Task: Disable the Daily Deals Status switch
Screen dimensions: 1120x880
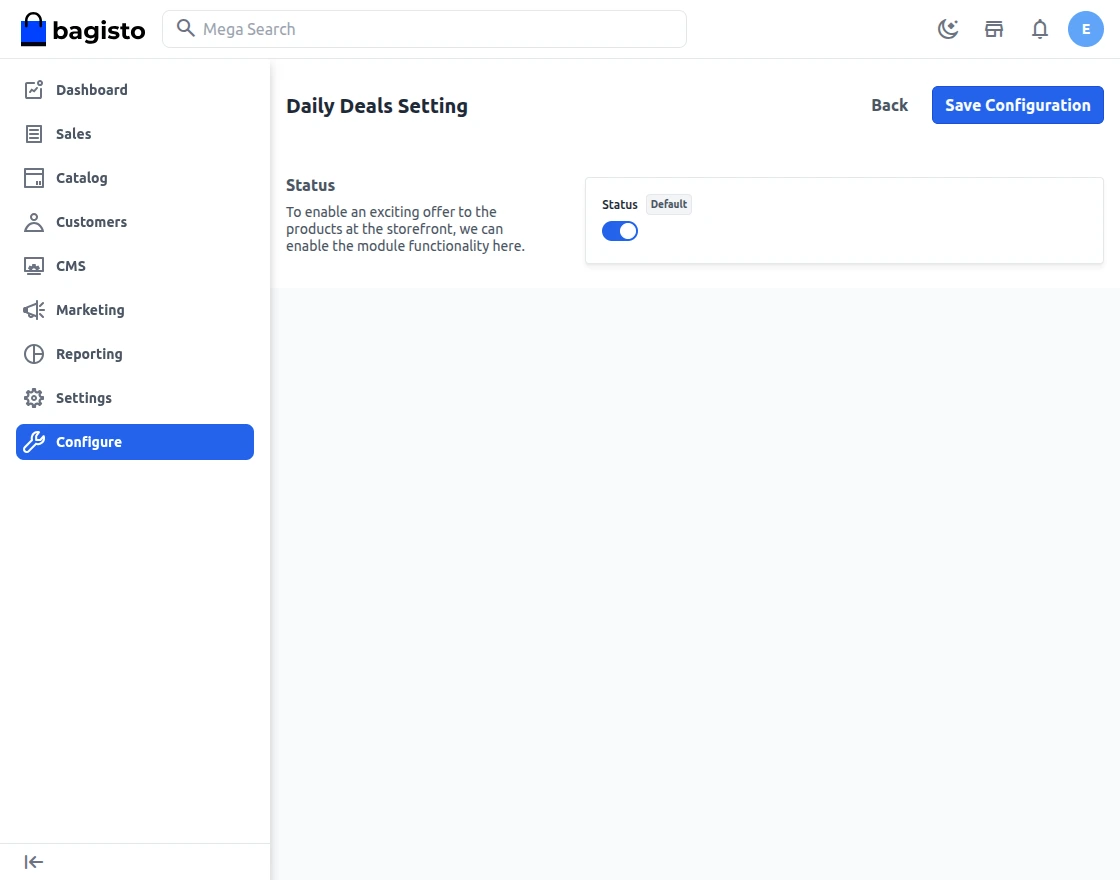Action: pyautogui.click(x=620, y=231)
